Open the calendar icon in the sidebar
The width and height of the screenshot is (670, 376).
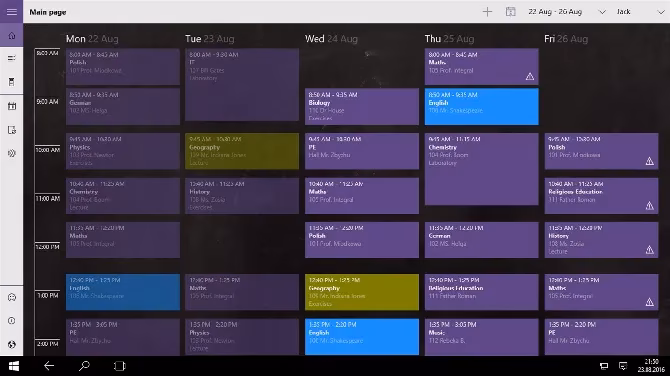coord(12,106)
